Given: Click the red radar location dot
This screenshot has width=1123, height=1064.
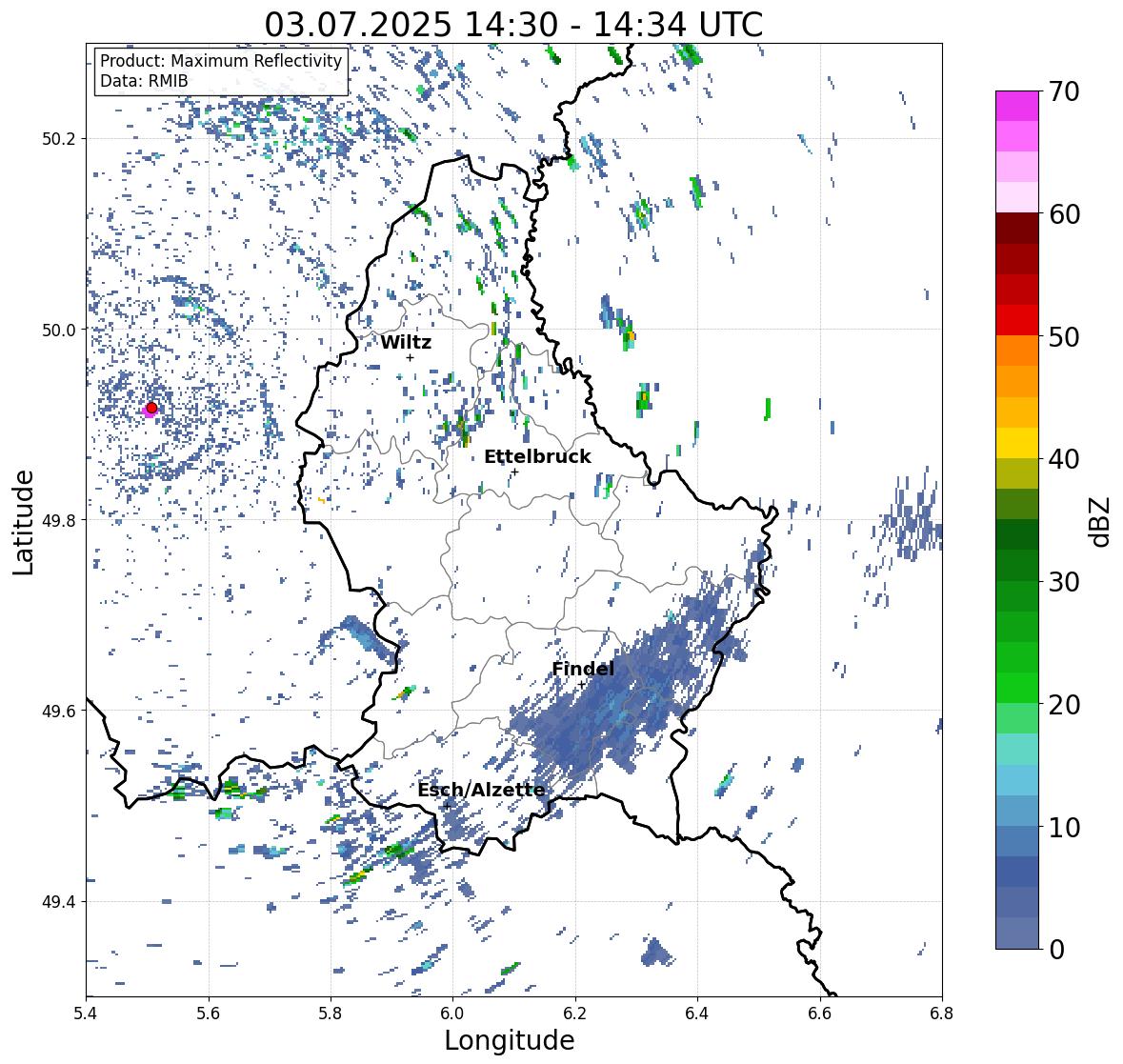Looking at the screenshot, I should pyautogui.click(x=151, y=408).
